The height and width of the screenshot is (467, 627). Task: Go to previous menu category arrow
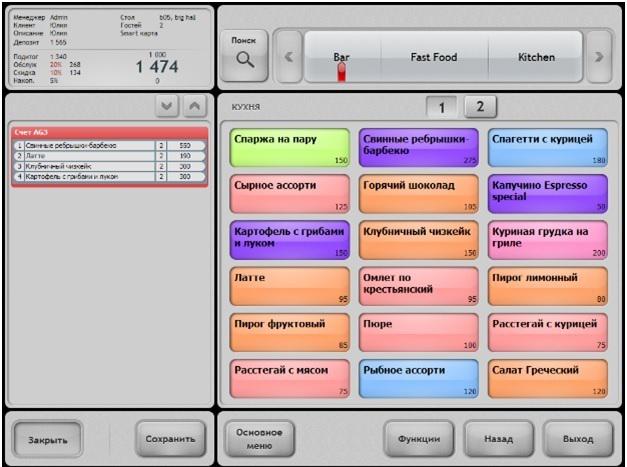click(x=289, y=57)
